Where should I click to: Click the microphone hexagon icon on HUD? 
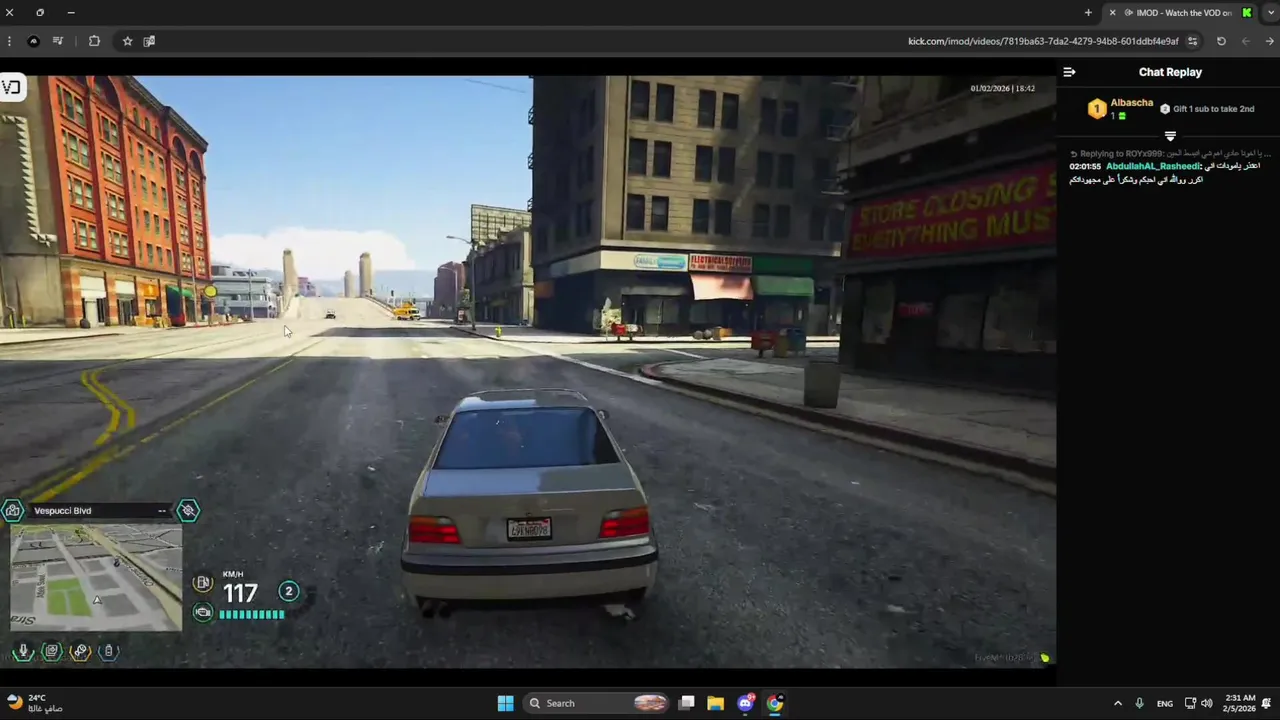pos(23,651)
